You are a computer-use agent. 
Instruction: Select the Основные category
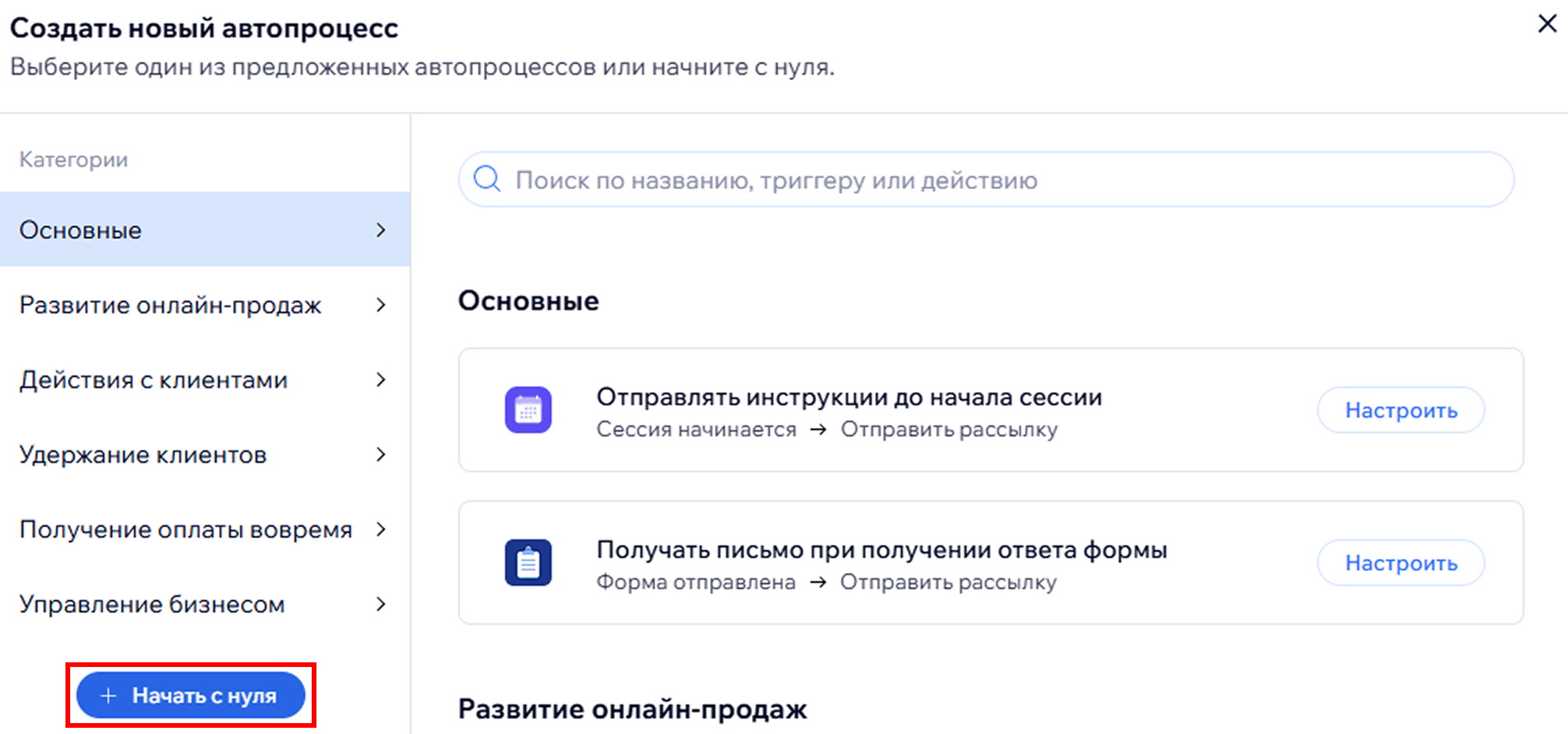[x=81, y=230]
